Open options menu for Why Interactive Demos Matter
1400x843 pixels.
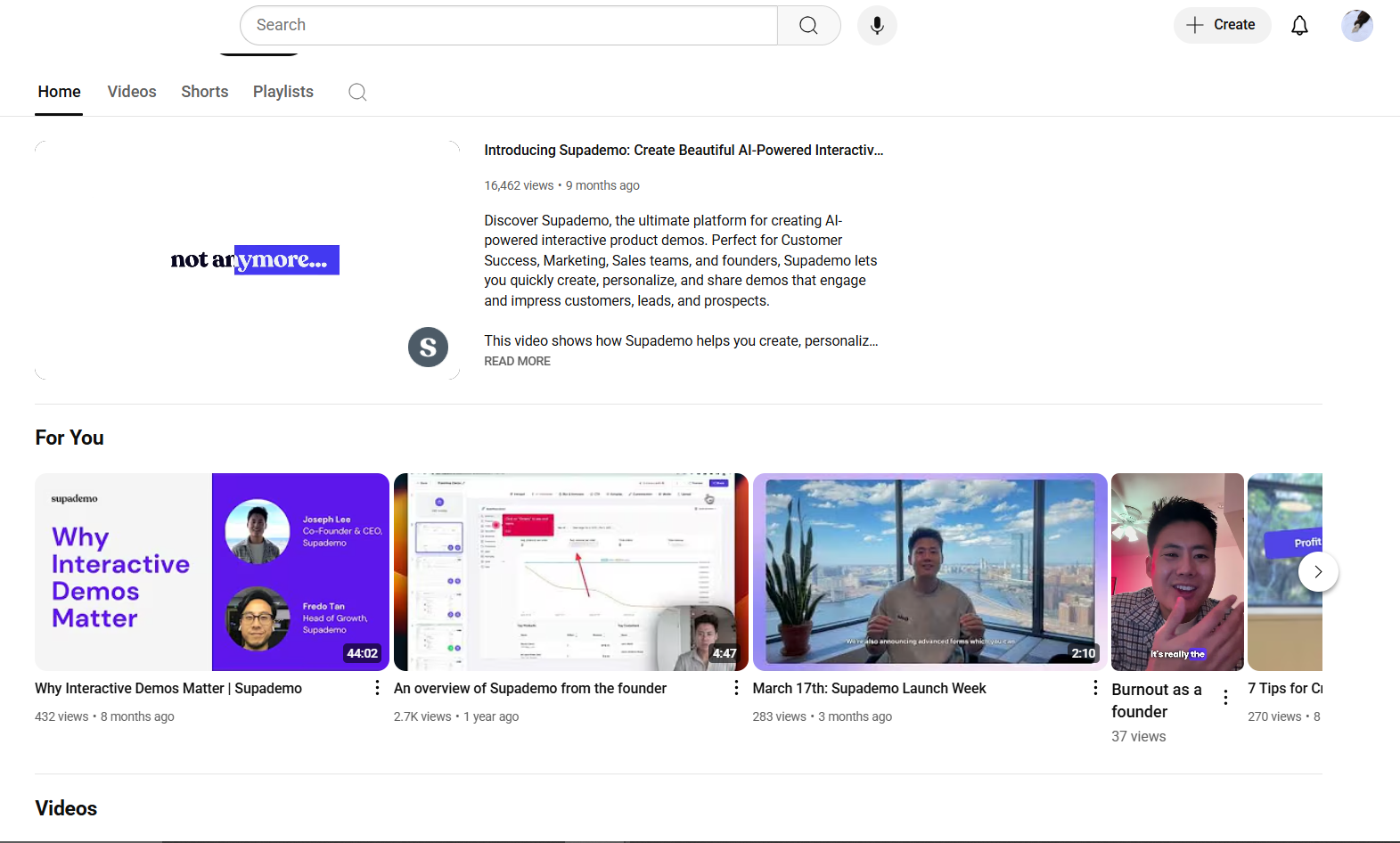377,688
